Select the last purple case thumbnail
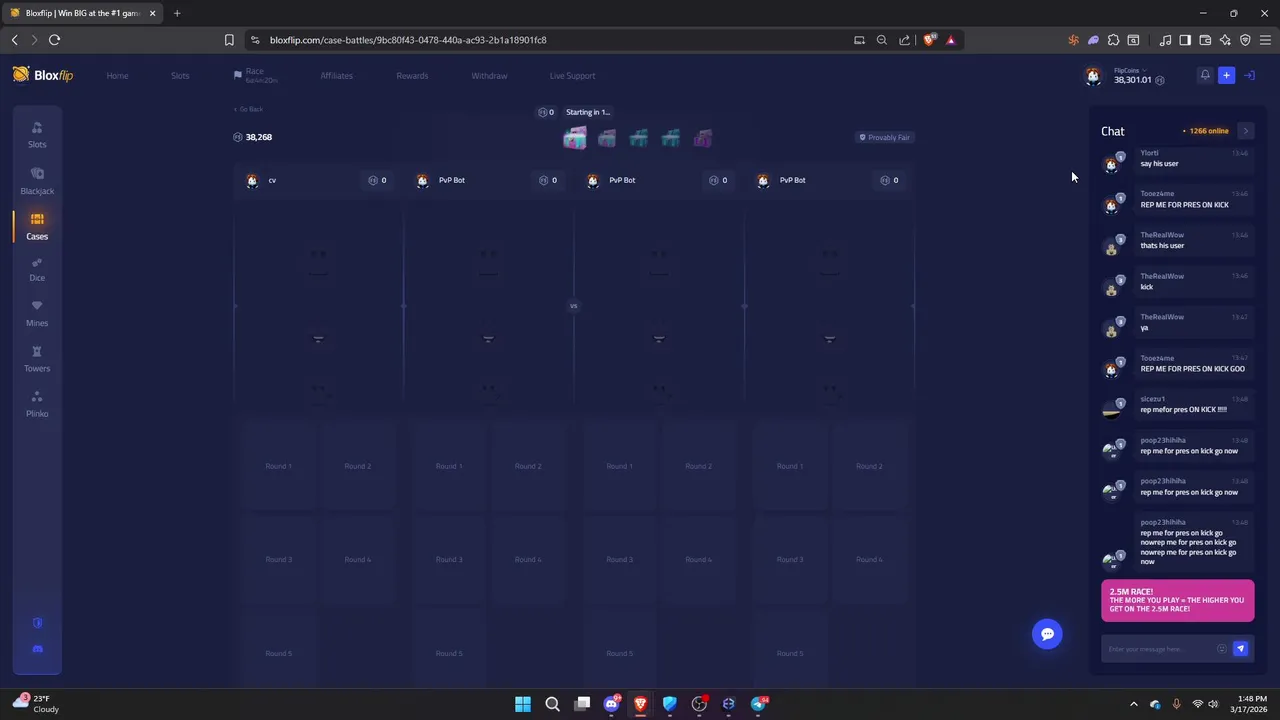This screenshot has height=720, width=1280. [x=703, y=138]
